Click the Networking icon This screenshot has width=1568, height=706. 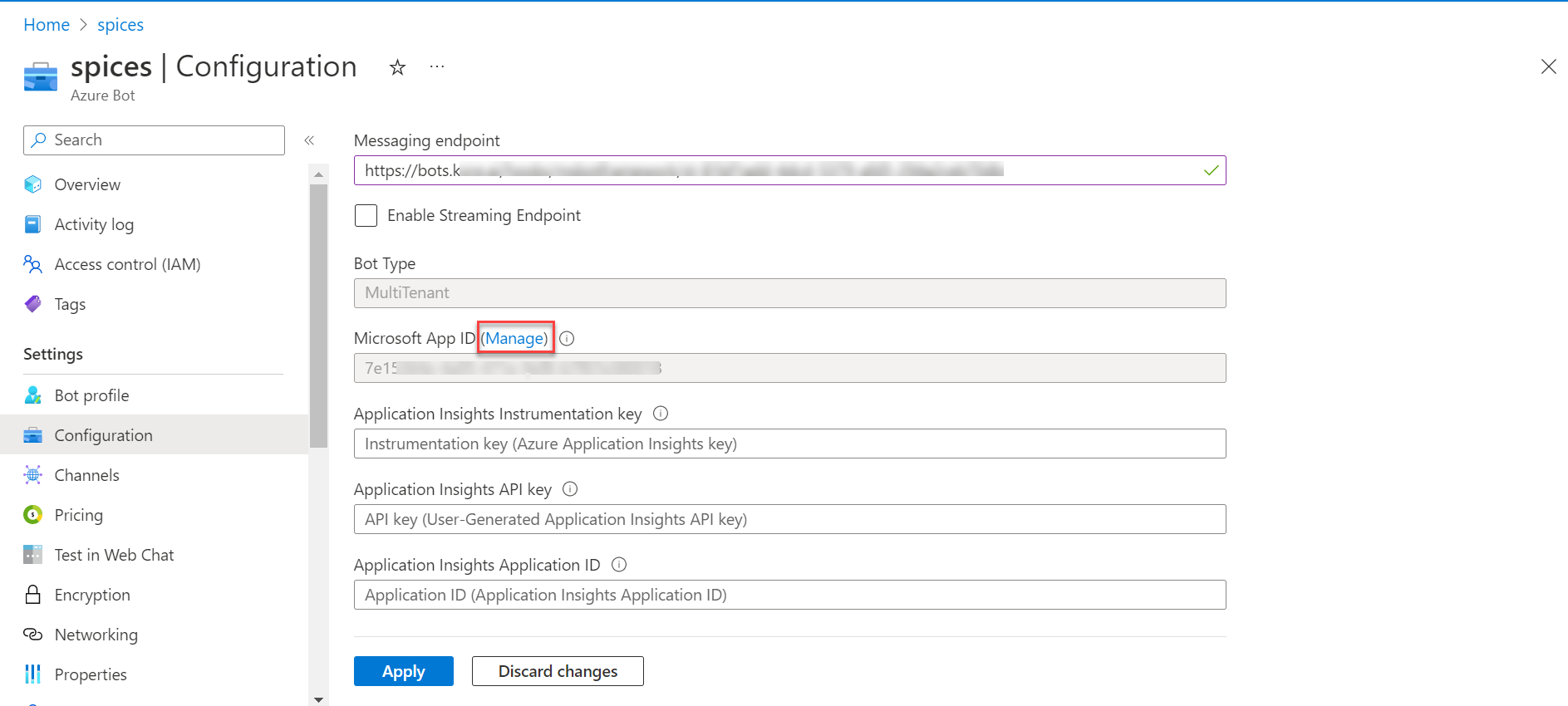[33, 635]
